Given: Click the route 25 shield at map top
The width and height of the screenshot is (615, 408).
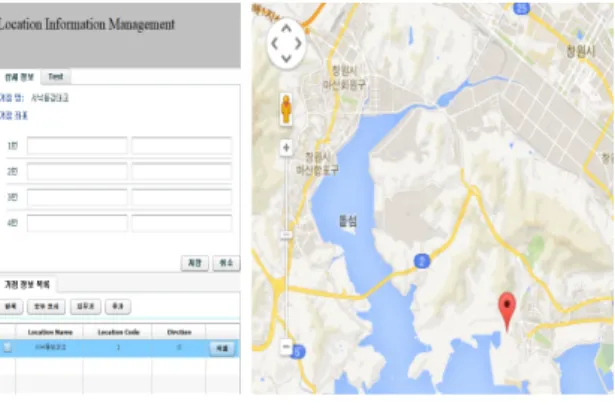Looking at the screenshot, I should (522, 8).
